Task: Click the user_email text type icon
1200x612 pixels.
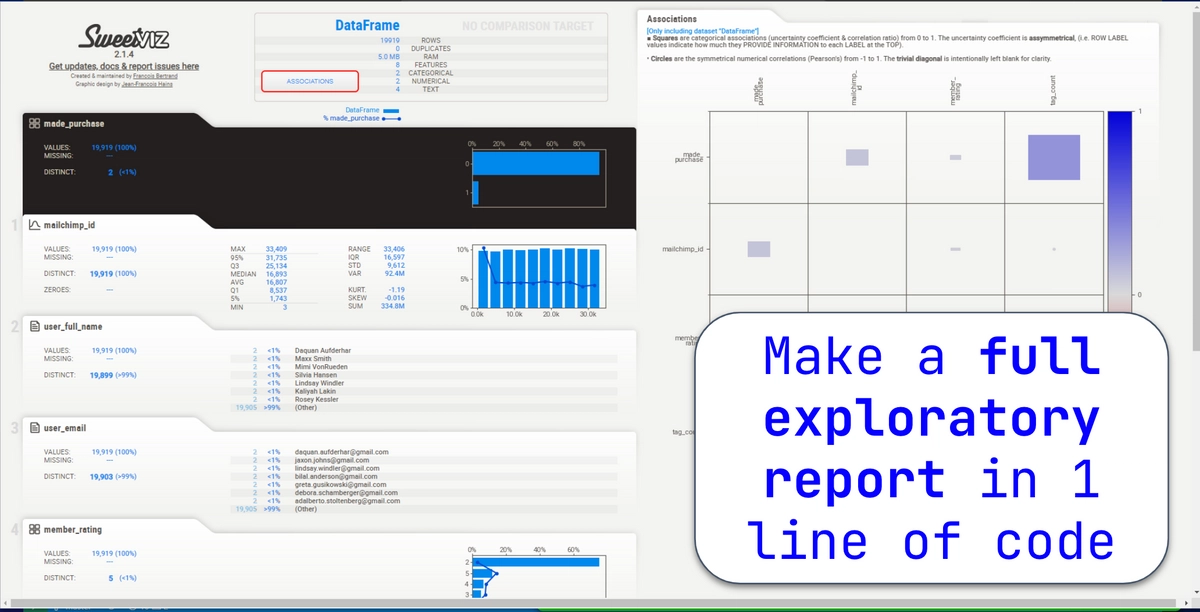Action: (34, 427)
